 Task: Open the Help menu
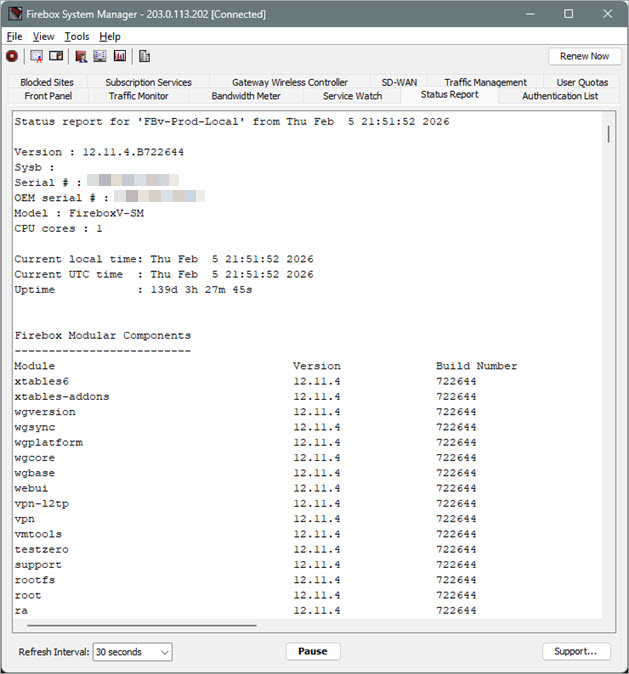pos(110,37)
